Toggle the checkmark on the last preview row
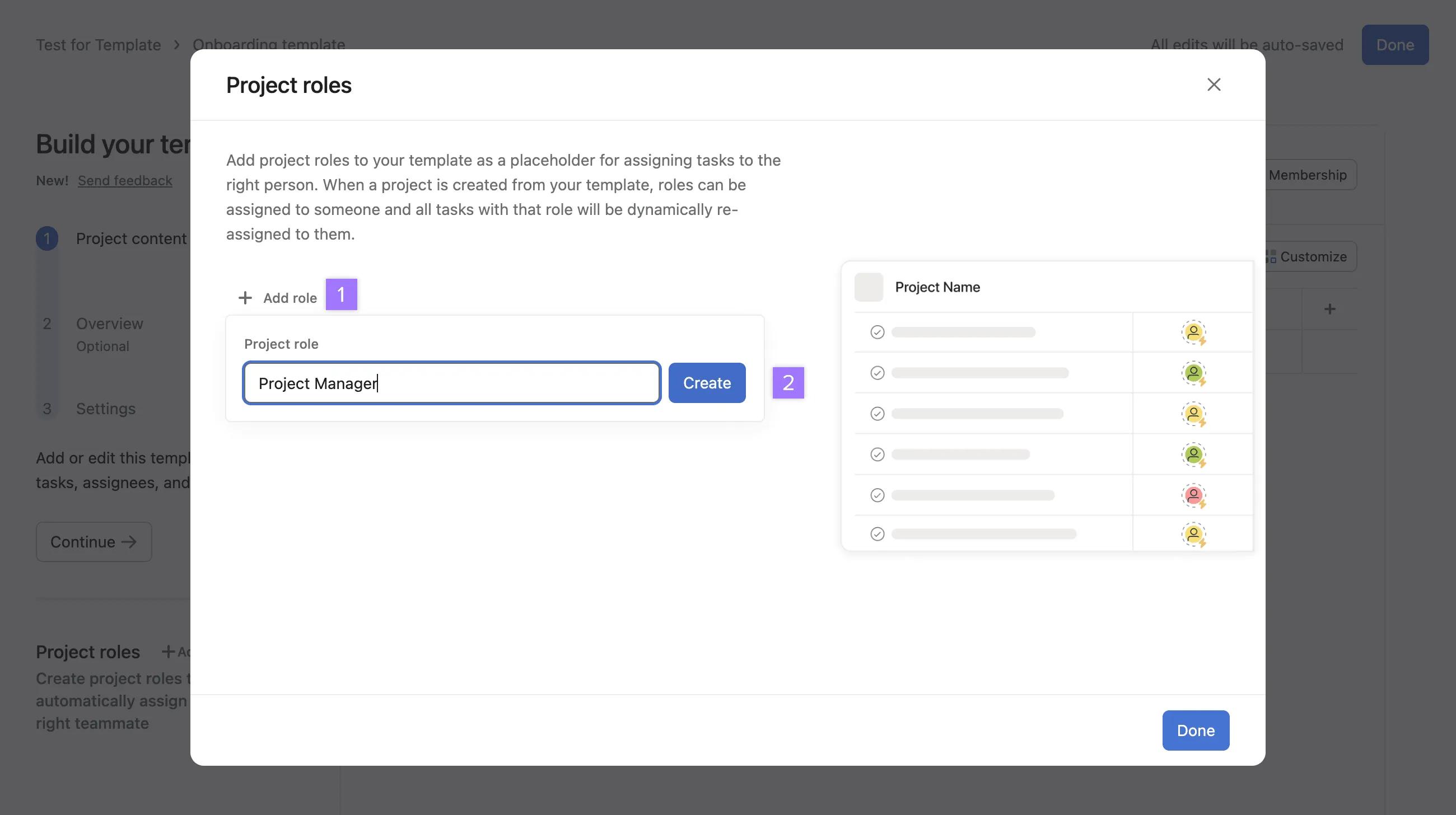 coord(876,533)
